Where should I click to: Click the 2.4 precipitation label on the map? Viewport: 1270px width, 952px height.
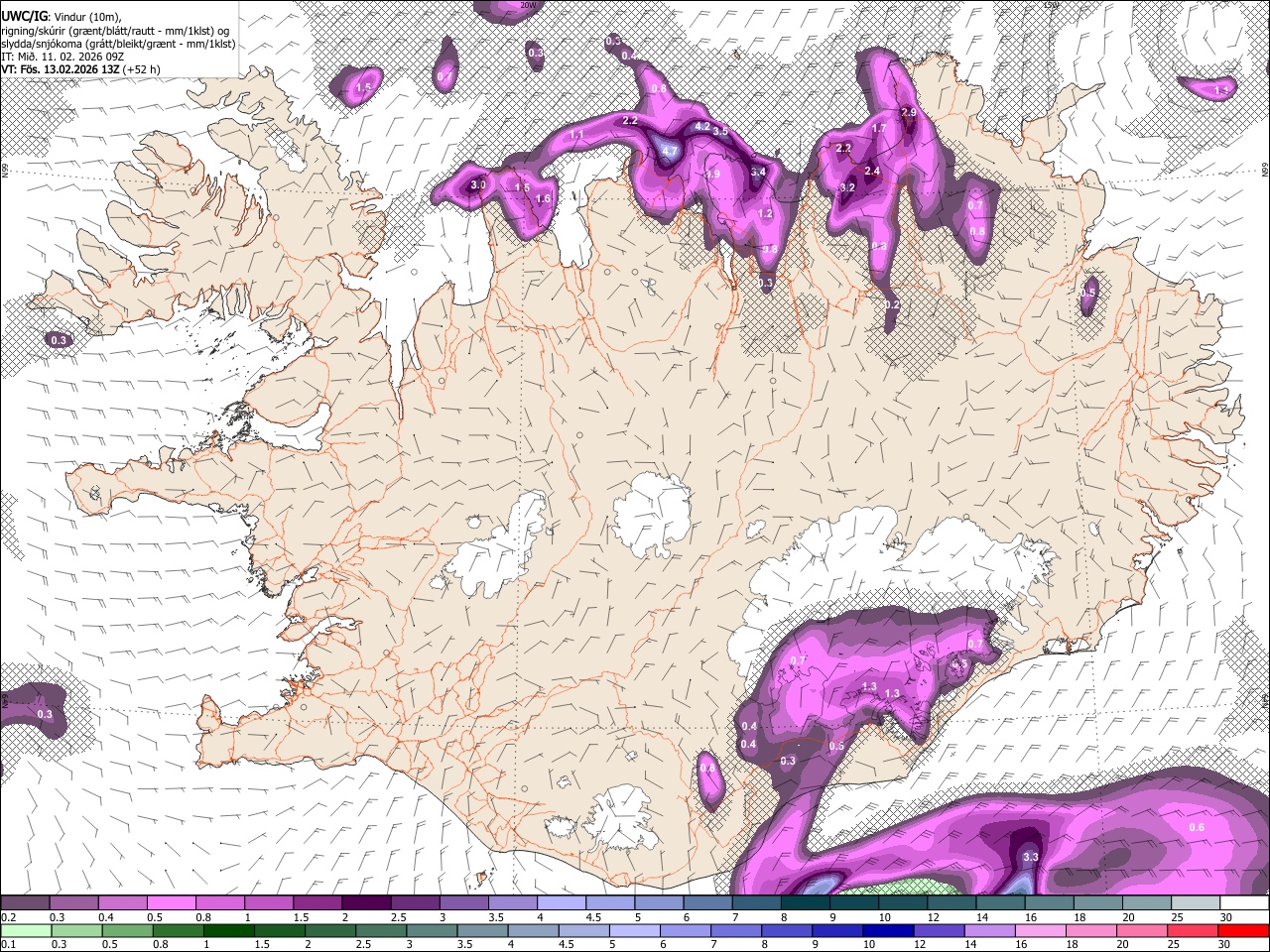[872, 172]
